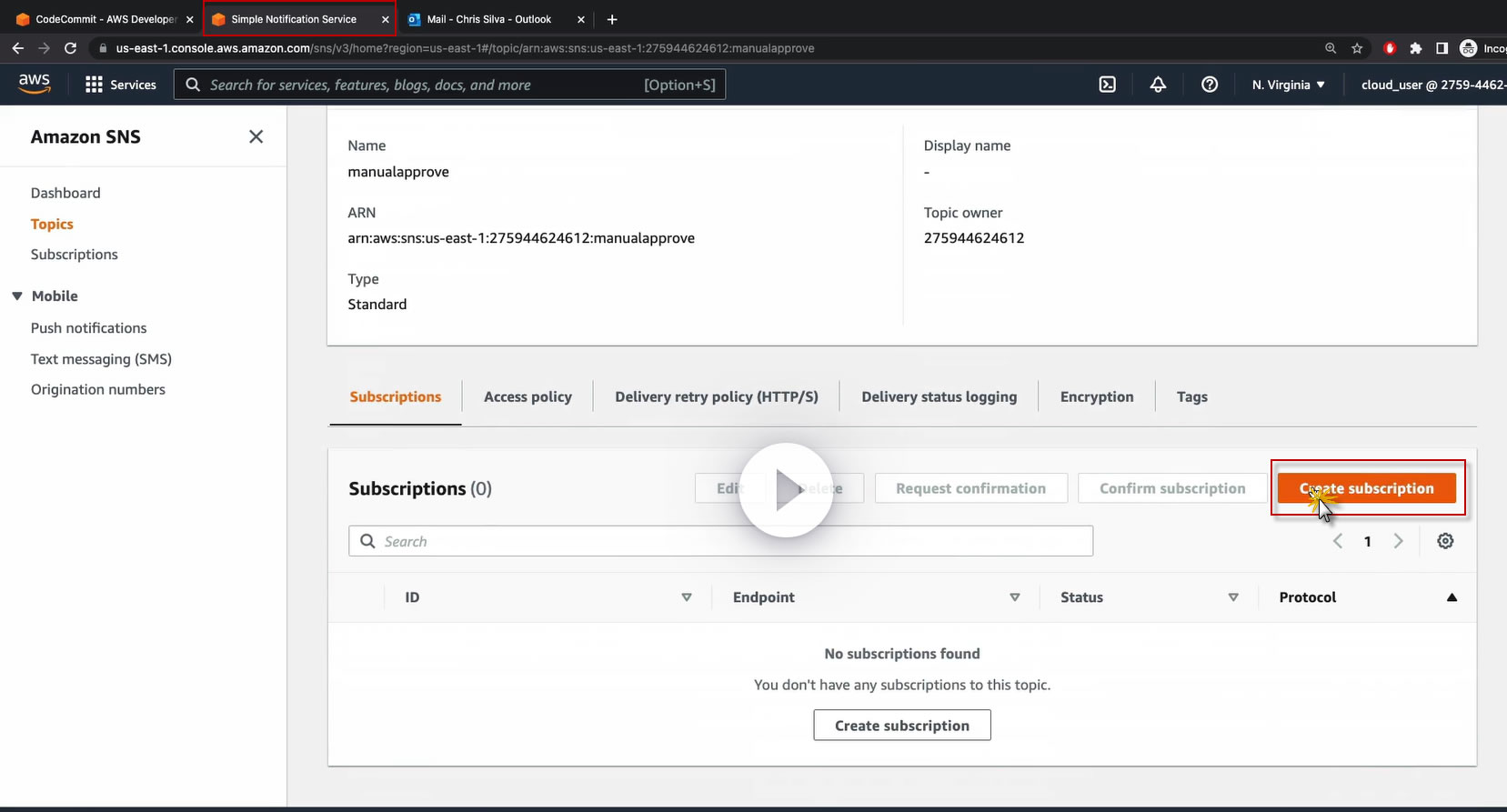Click the browser address bar URL
This screenshot has width=1507, height=812.
tap(465, 48)
